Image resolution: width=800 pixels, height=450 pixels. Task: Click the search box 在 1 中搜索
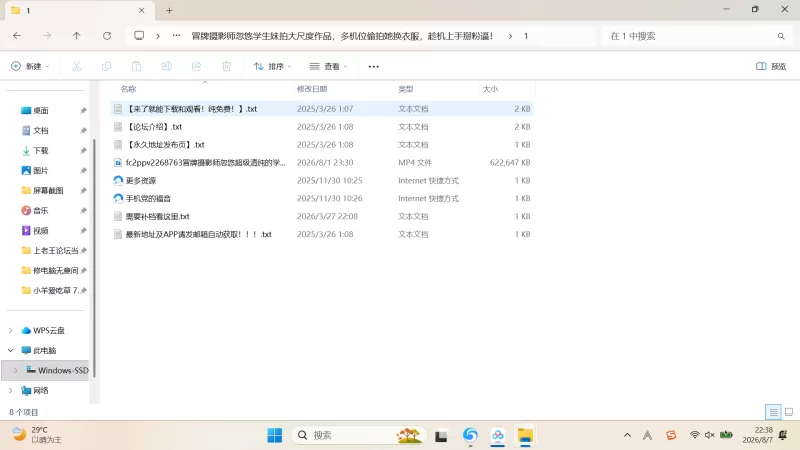(696, 36)
